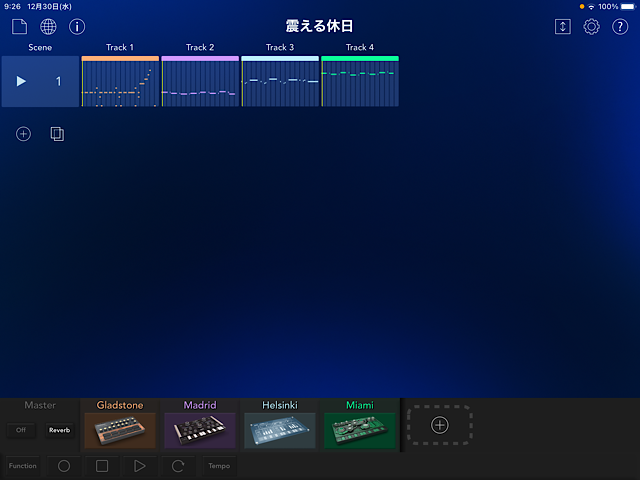The height and width of the screenshot is (480, 640).
Task: Open Track 2 purple clip
Action: click(x=200, y=81)
